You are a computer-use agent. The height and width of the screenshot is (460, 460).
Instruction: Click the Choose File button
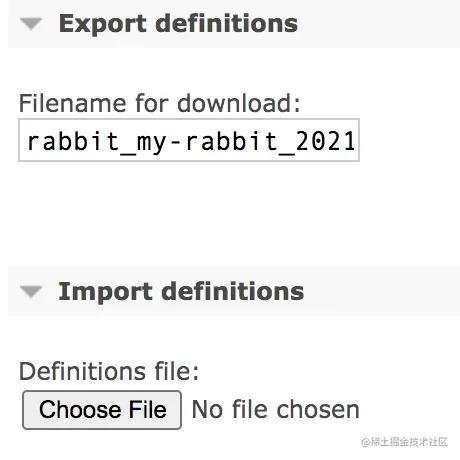(102, 410)
